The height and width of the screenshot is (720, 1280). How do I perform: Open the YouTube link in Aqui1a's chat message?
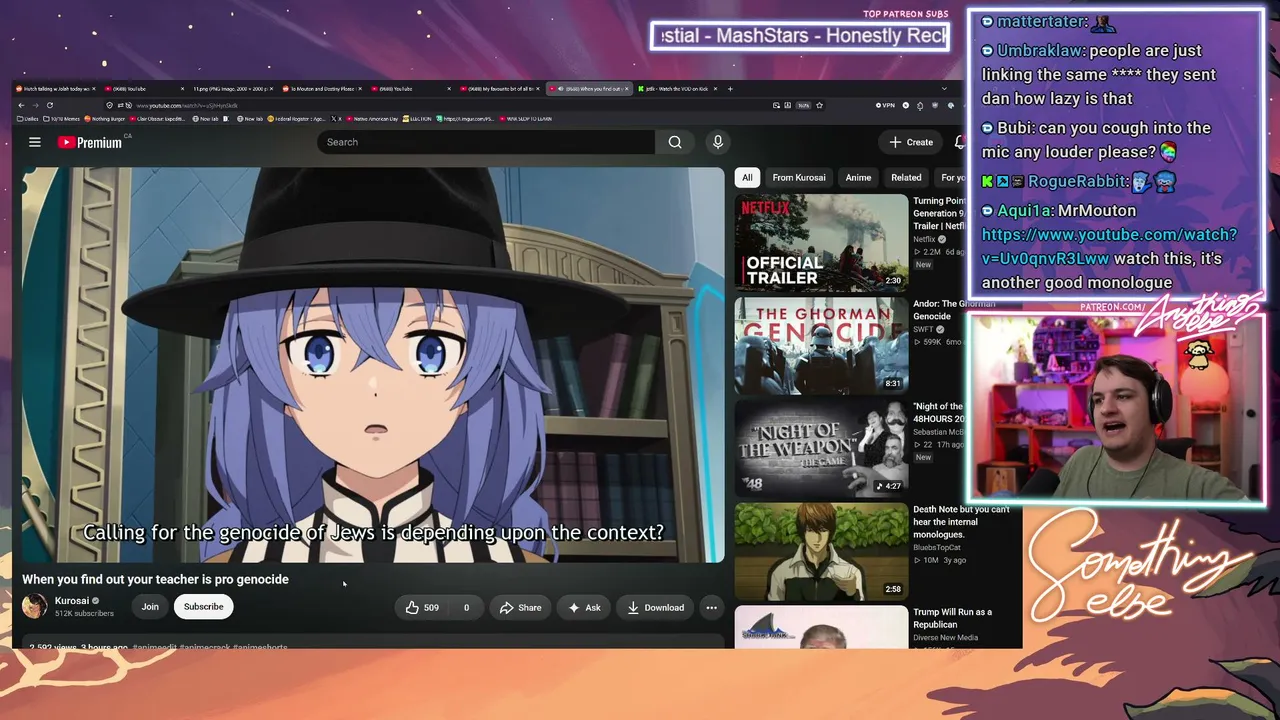click(x=1109, y=246)
